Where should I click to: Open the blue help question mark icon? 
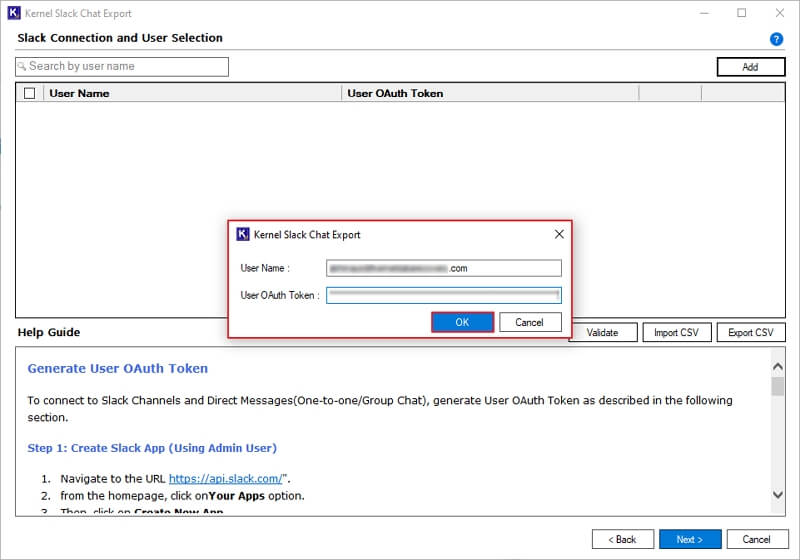776,39
